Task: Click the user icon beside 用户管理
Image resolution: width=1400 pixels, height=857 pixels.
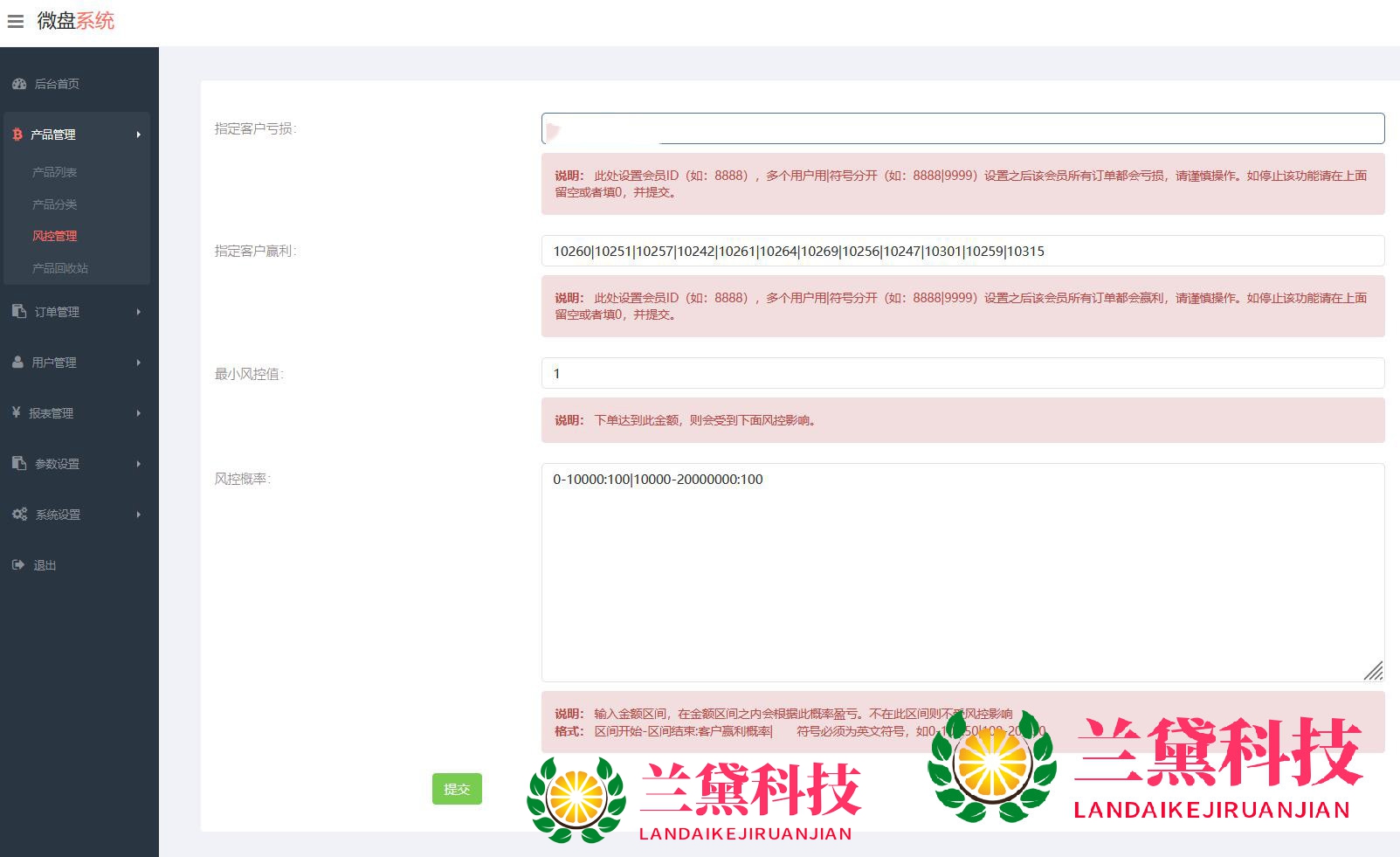Action: click(17, 363)
